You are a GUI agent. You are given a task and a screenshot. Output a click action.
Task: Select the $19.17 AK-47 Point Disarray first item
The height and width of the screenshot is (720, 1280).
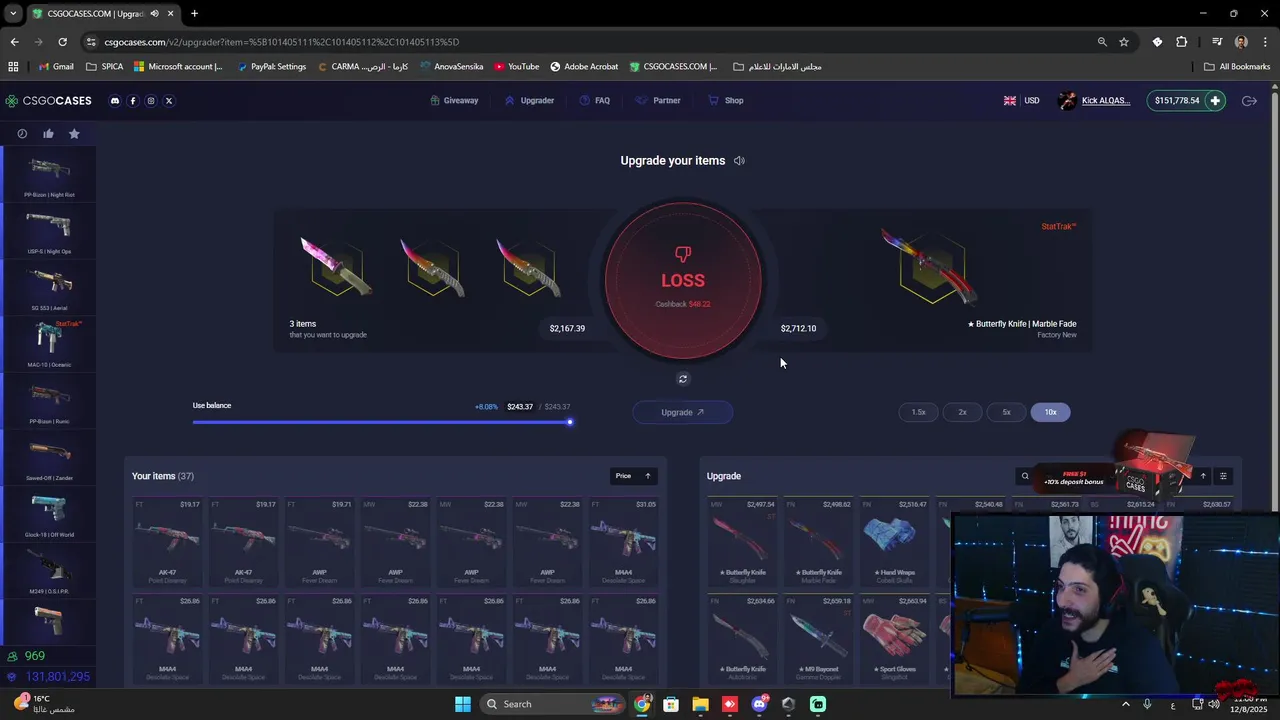click(x=167, y=541)
